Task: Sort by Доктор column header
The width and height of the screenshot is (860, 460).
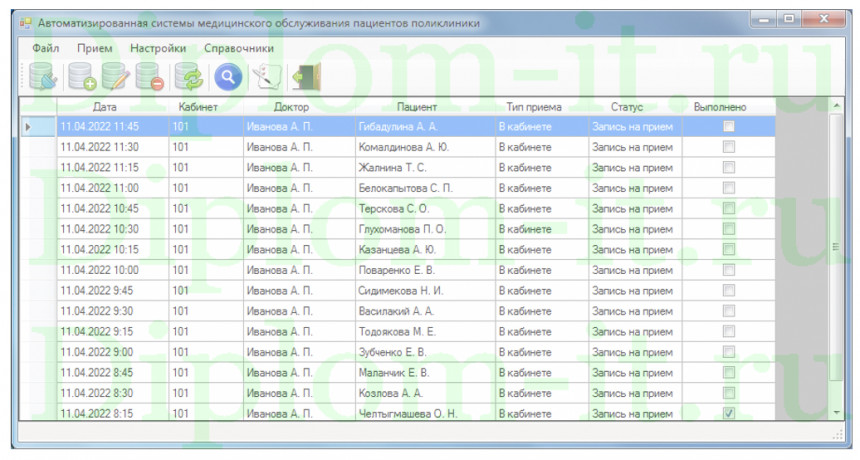Action: click(299, 107)
